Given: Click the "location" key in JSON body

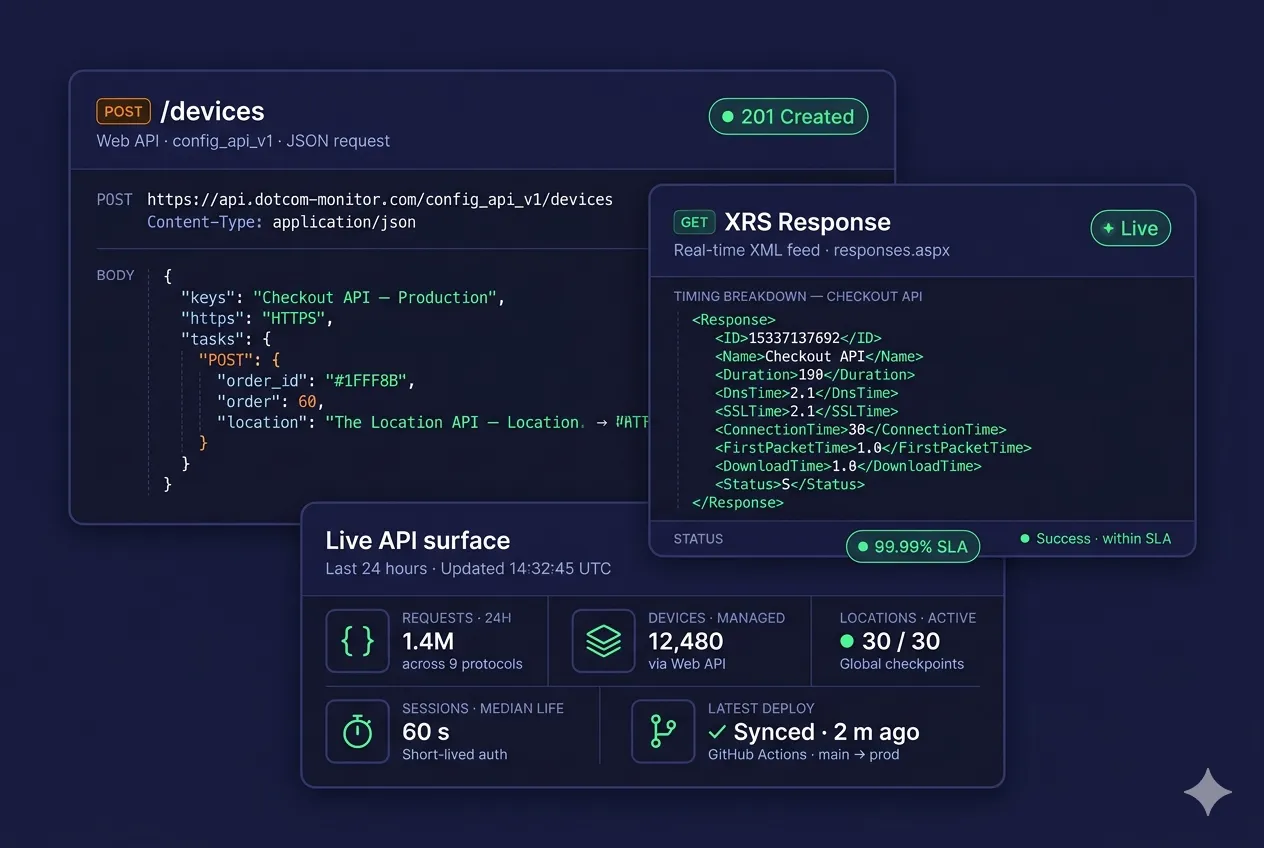Looking at the screenshot, I should (x=261, y=422).
